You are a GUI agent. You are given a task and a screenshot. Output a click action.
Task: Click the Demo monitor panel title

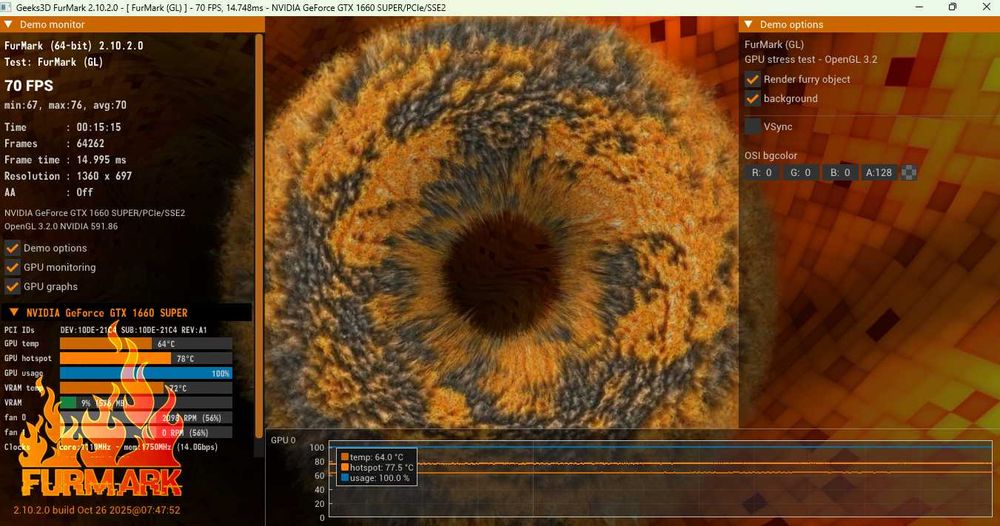click(52, 24)
